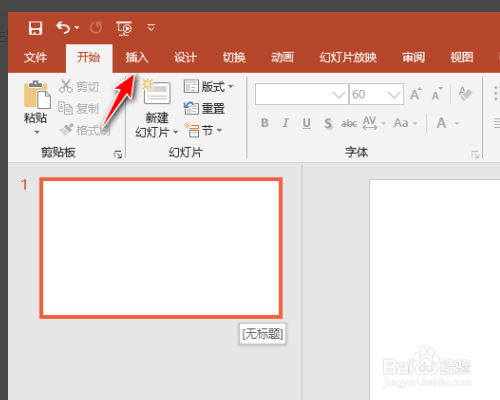Open the 设计 ribbon tab
500x400 pixels.
point(185,57)
